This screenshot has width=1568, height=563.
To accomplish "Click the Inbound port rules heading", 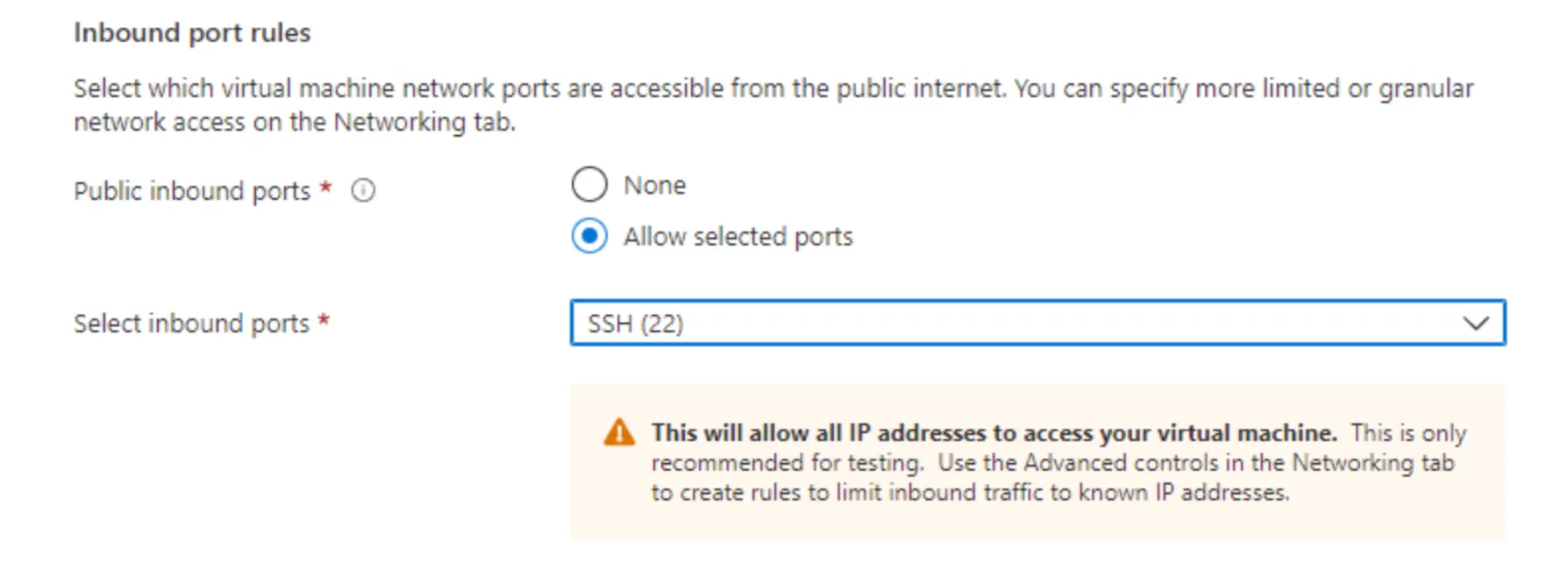I will 192,32.
